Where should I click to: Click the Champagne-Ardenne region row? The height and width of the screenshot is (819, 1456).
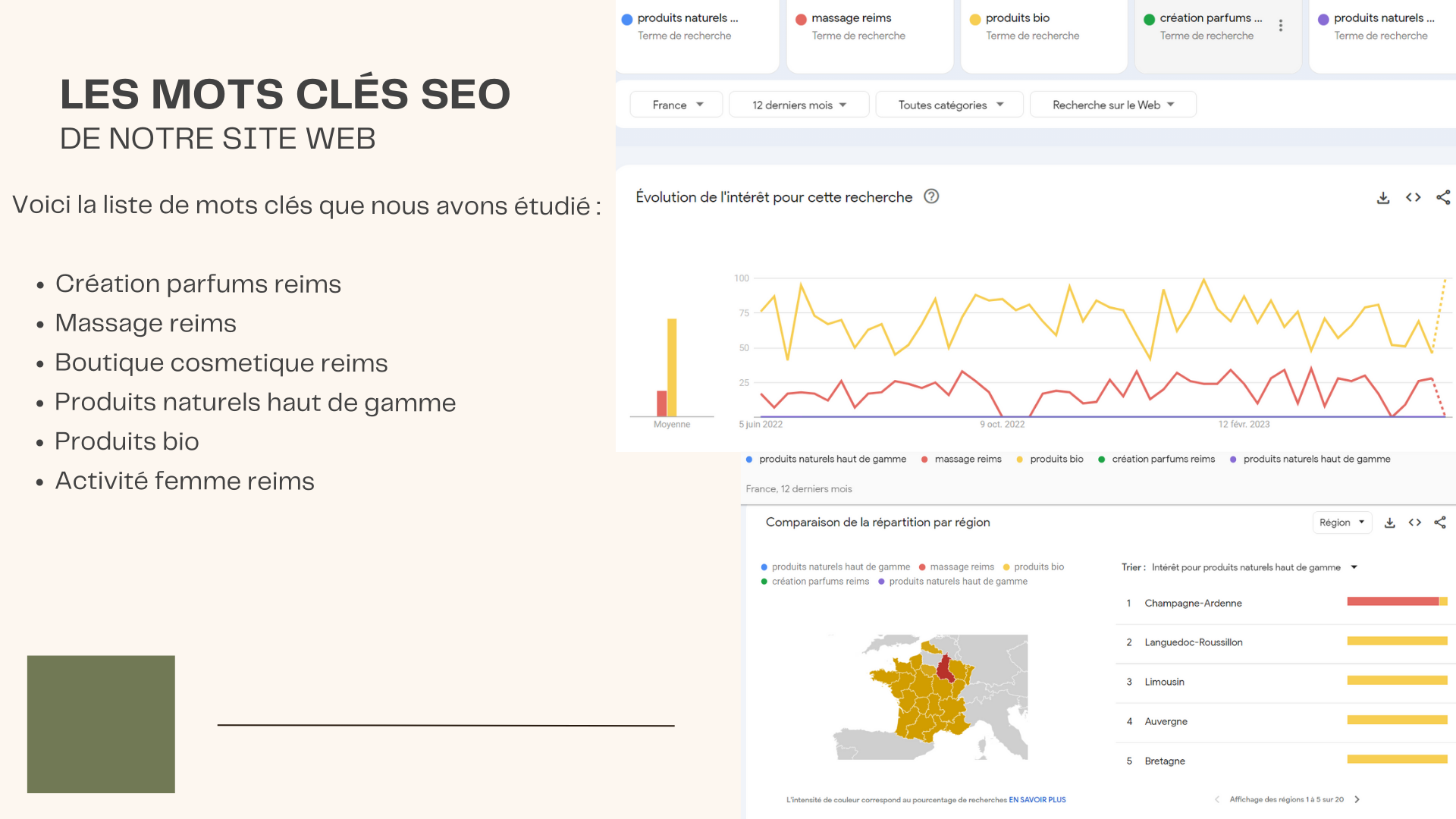tap(1193, 604)
